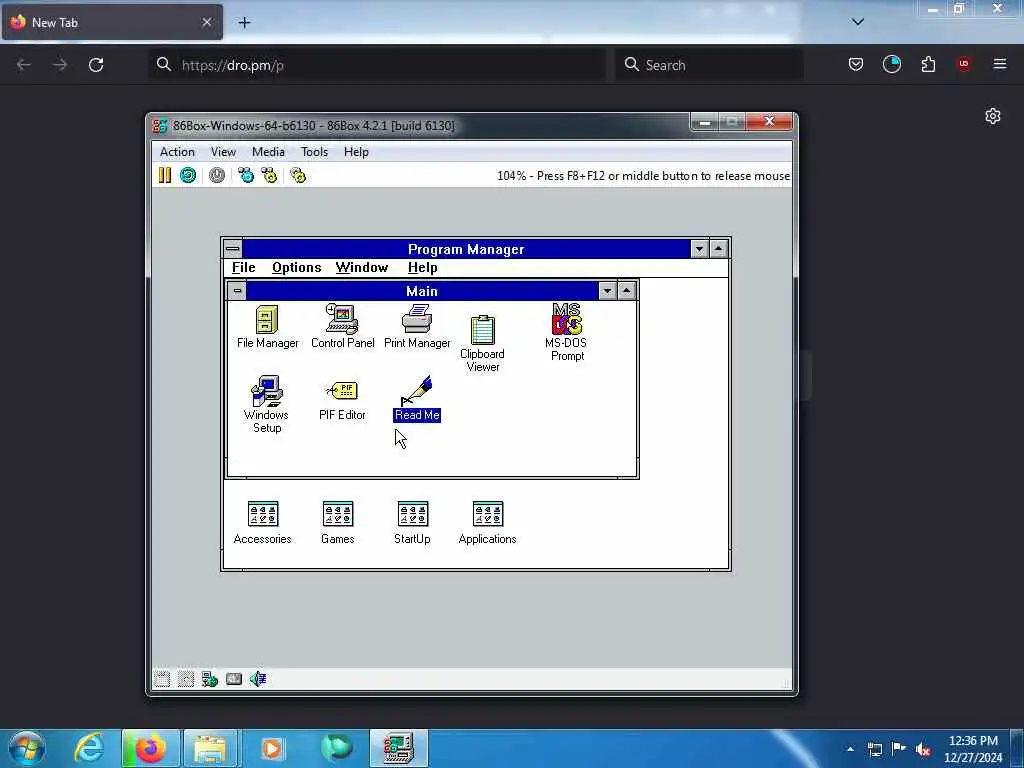Open Program Manager File menu
The height and width of the screenshot is (768, 1024).
(244, 268)
